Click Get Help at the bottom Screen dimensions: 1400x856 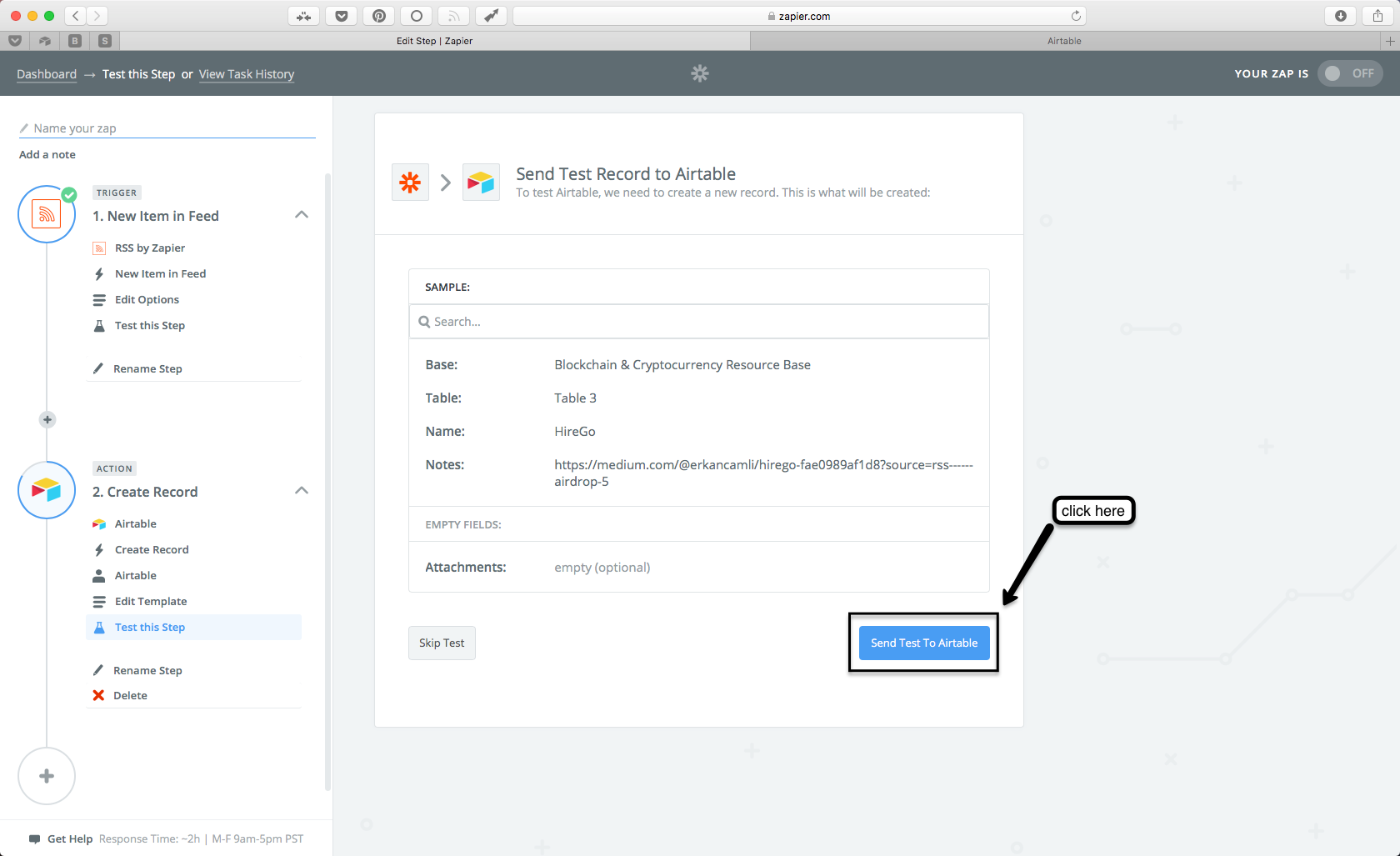click(70, 838)
